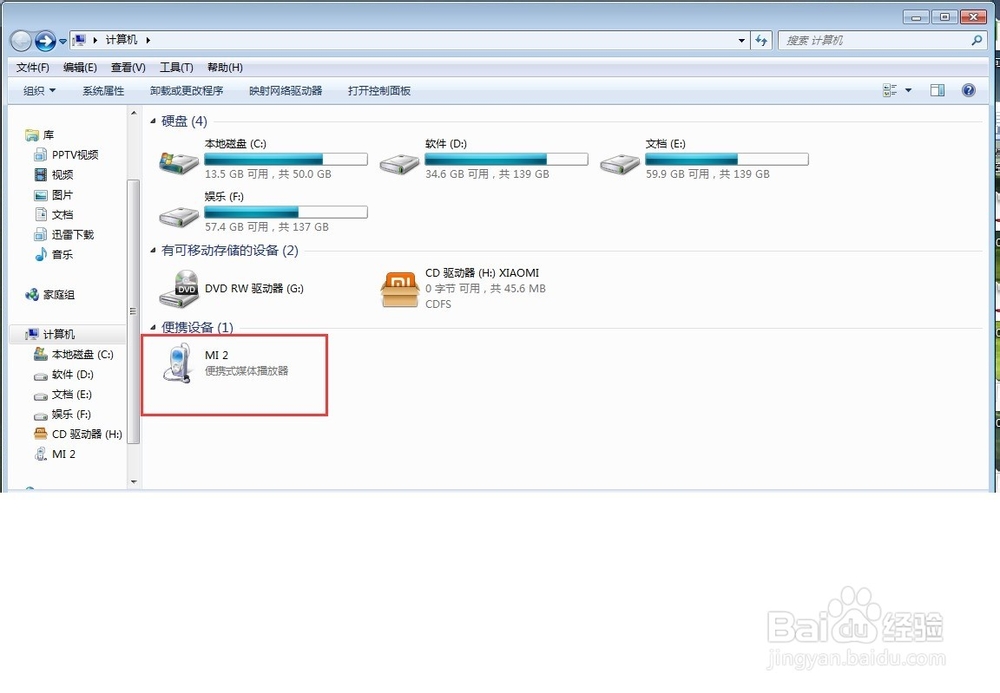Collapse the 硬盘 (4) group
The image size is (1000, 693).
pos(153,121)
